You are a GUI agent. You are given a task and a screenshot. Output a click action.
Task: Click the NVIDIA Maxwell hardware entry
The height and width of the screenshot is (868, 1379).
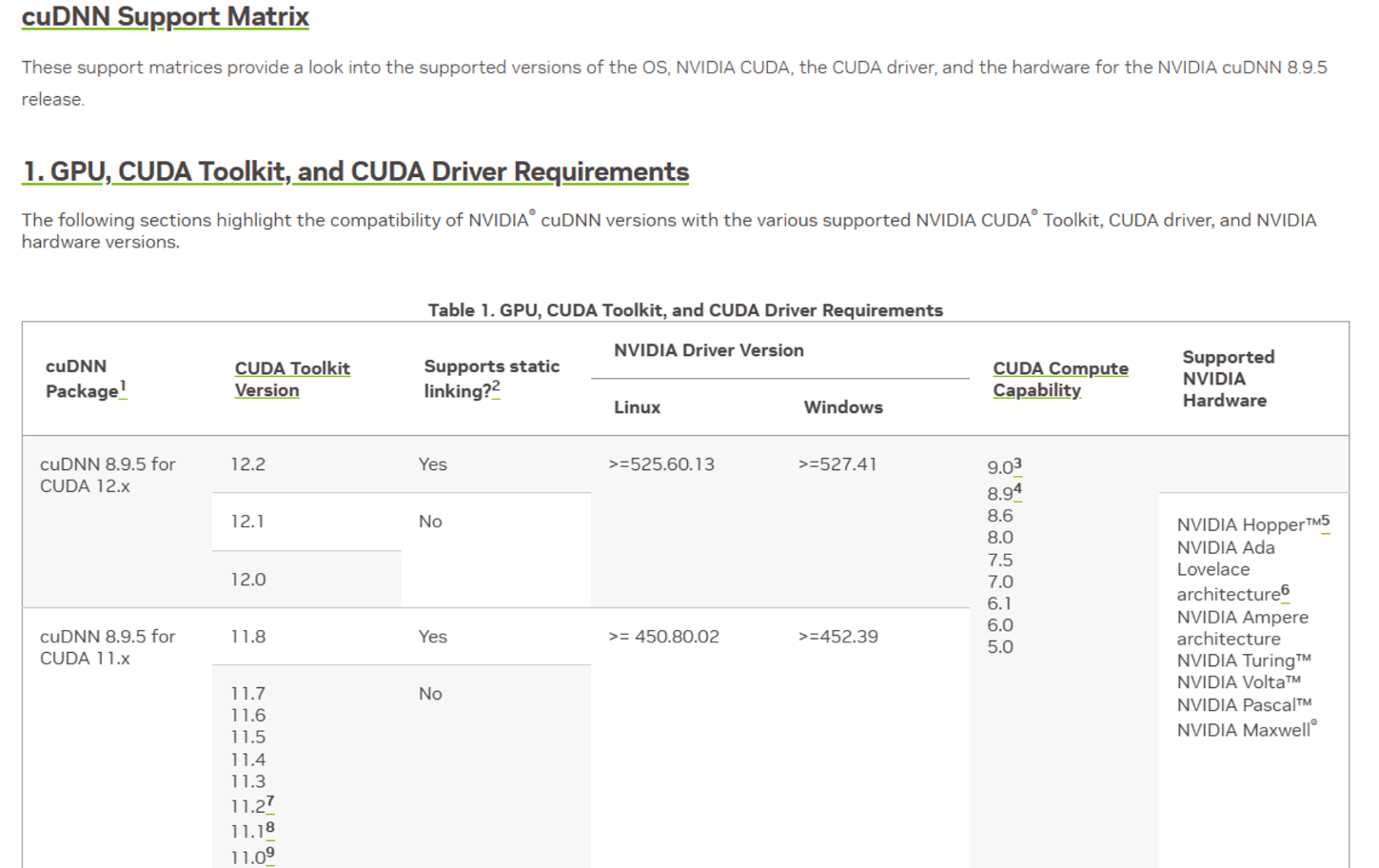1247,730
